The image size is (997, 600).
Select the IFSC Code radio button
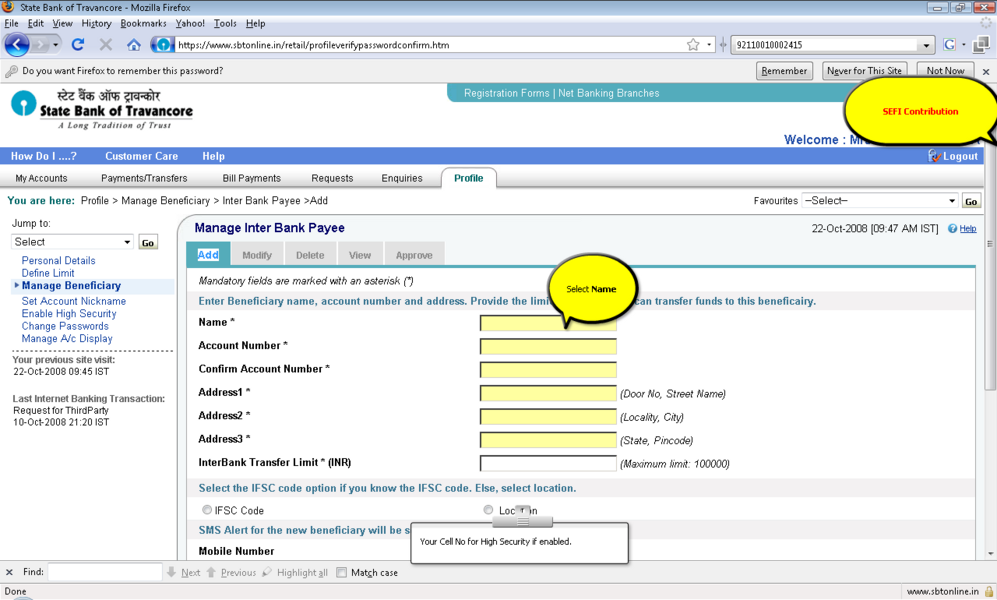coord(208,510)
